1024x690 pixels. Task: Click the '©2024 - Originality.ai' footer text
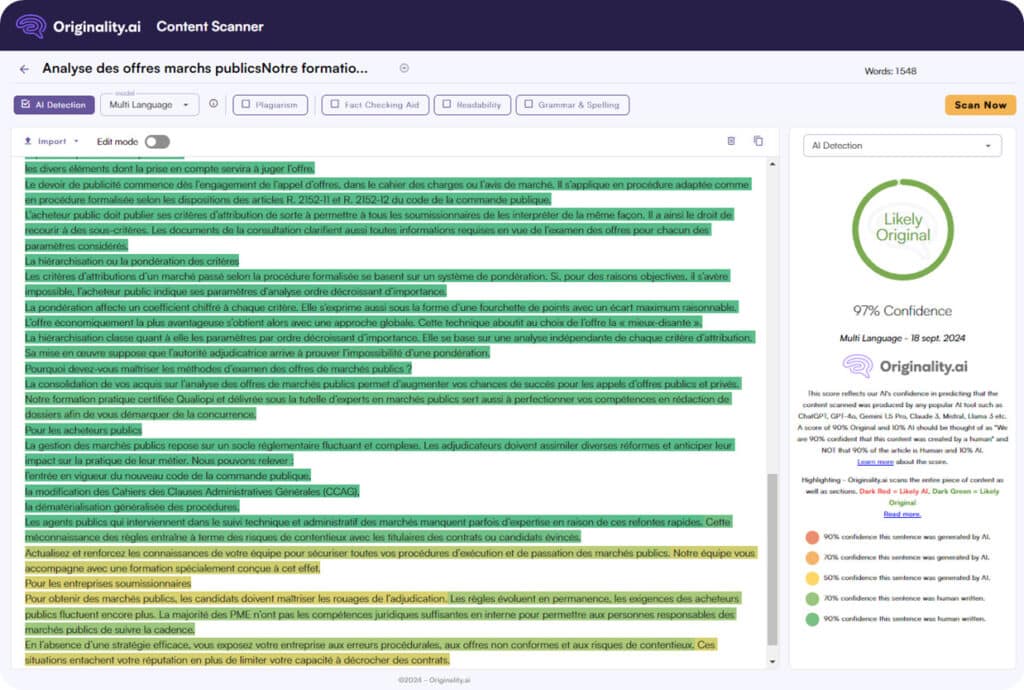pyautogui.click(x=434, y=680)
